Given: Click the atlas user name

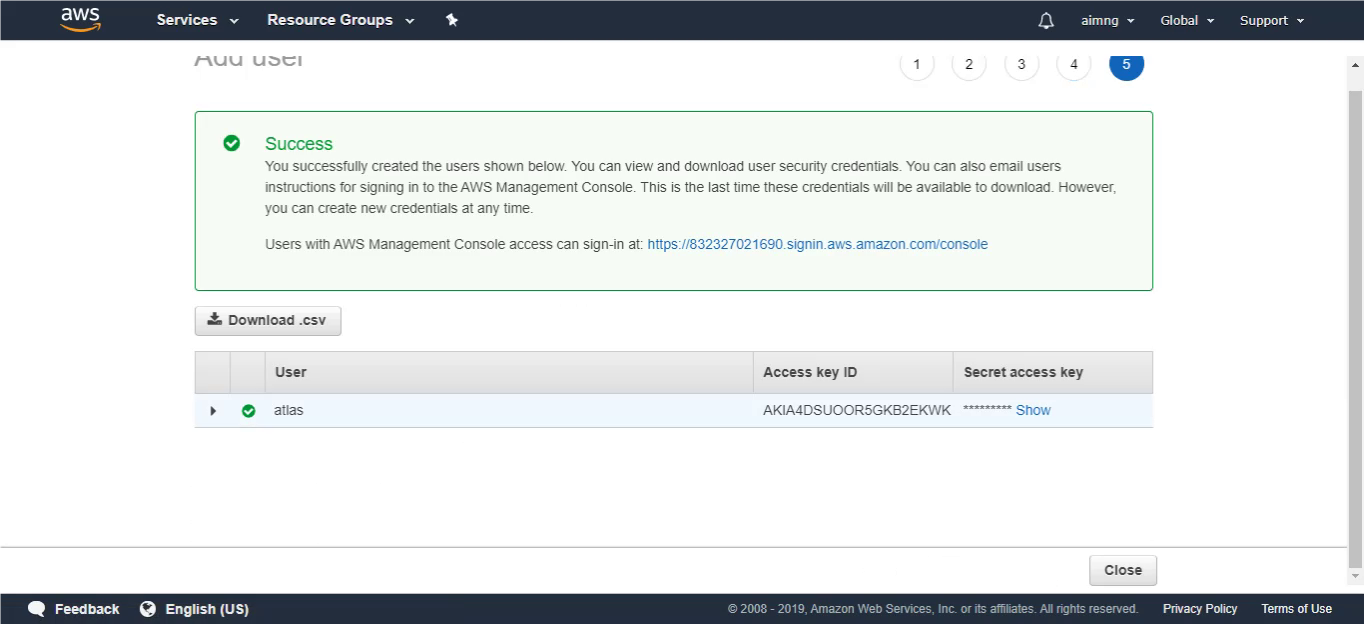Looking at the screenshot, I should (288, 410).
